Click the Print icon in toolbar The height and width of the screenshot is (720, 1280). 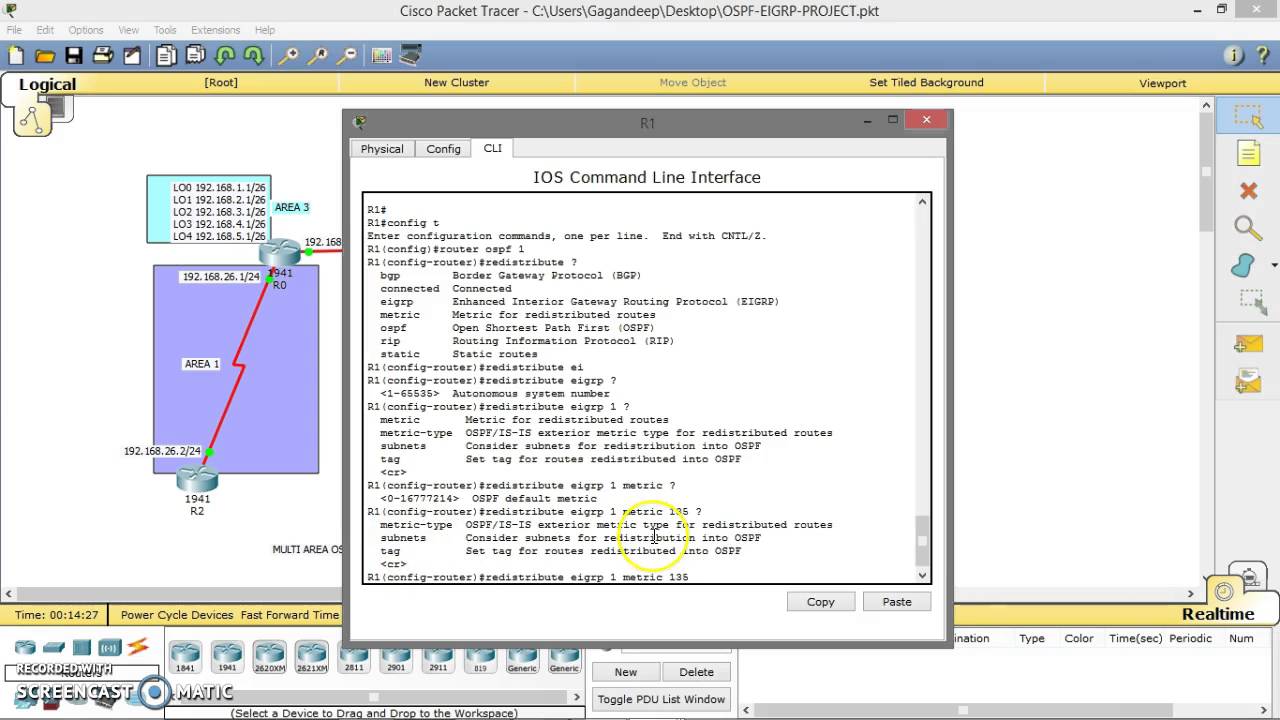click(103, 56)
